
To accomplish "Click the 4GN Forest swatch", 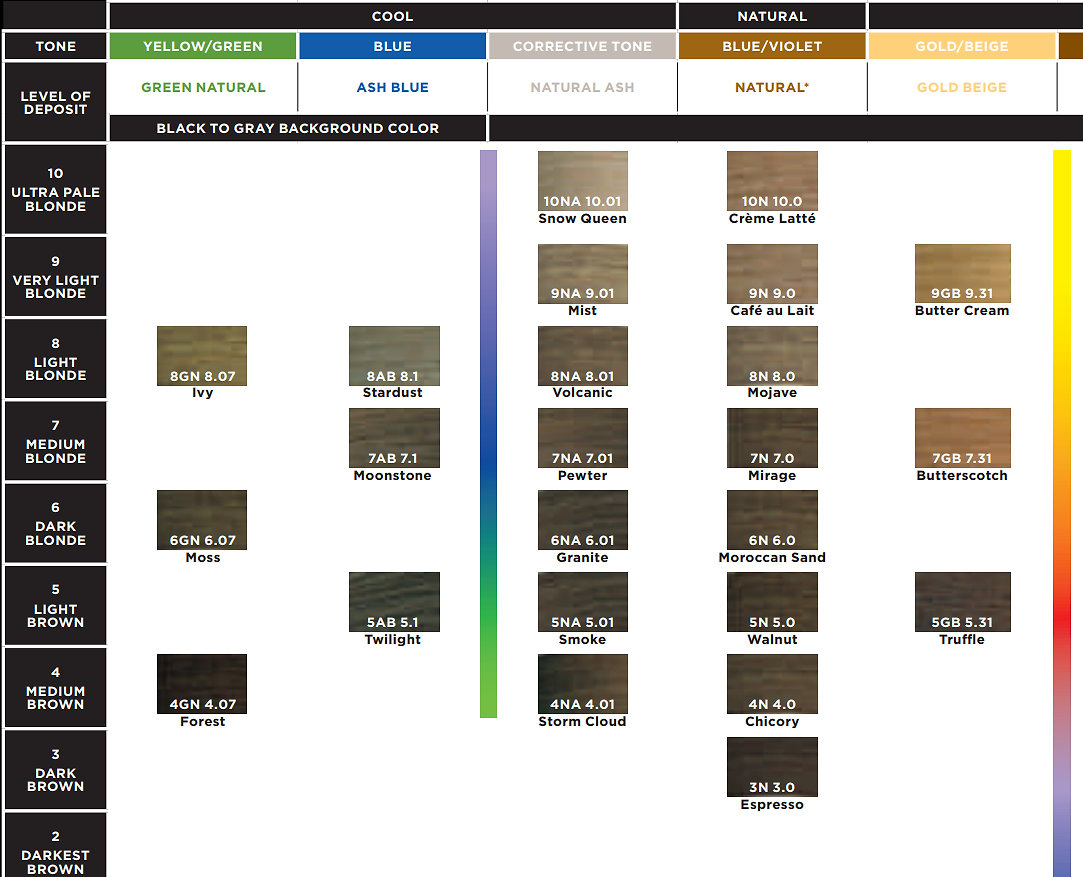I will click(x=202, y=683).
